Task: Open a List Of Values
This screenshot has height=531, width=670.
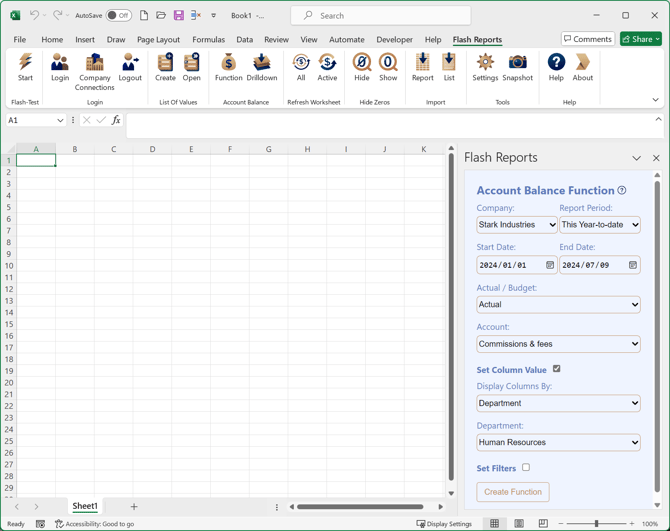Action: [x=191, y=67]
